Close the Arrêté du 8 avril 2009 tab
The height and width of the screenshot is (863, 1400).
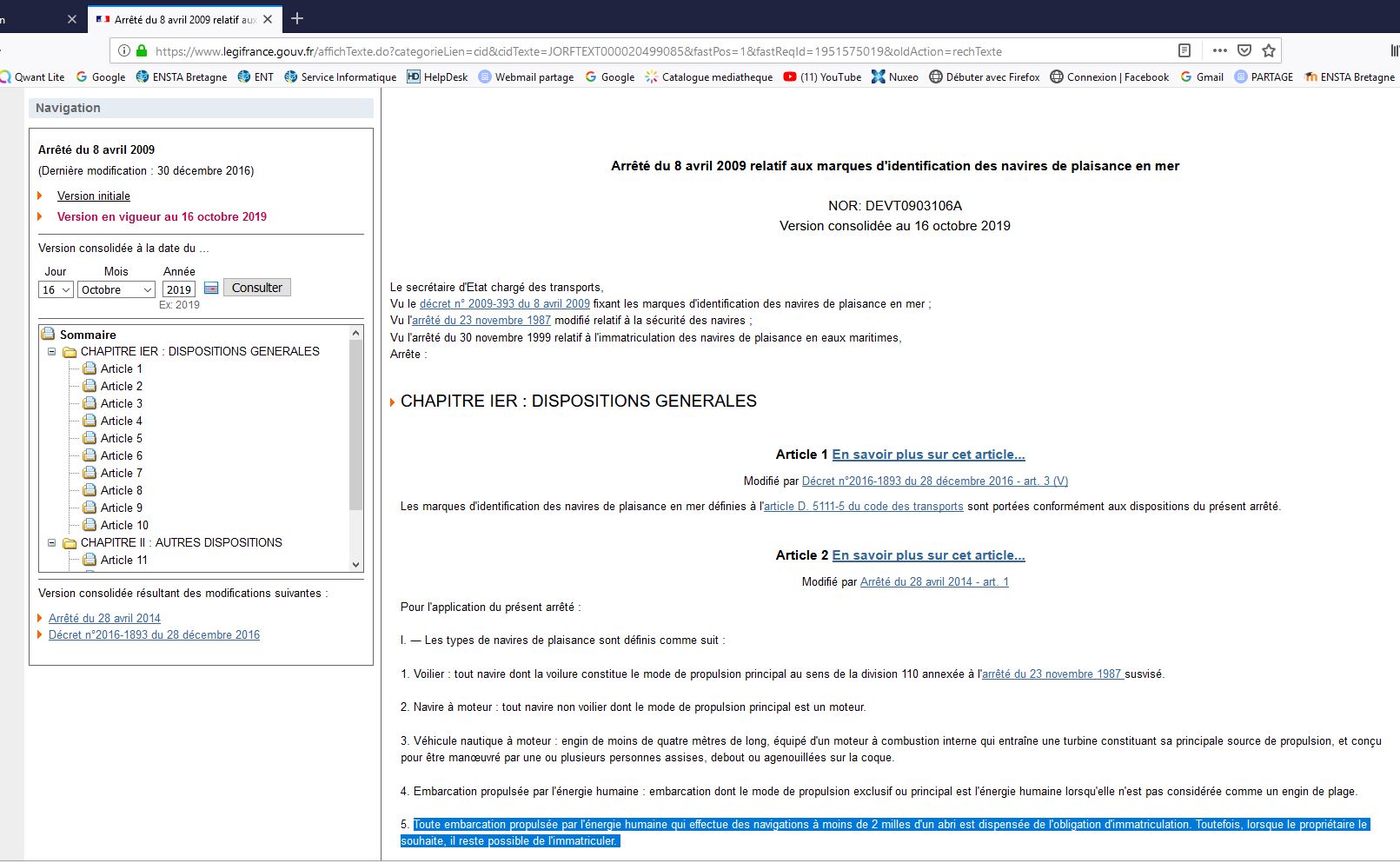coord(268,19)
